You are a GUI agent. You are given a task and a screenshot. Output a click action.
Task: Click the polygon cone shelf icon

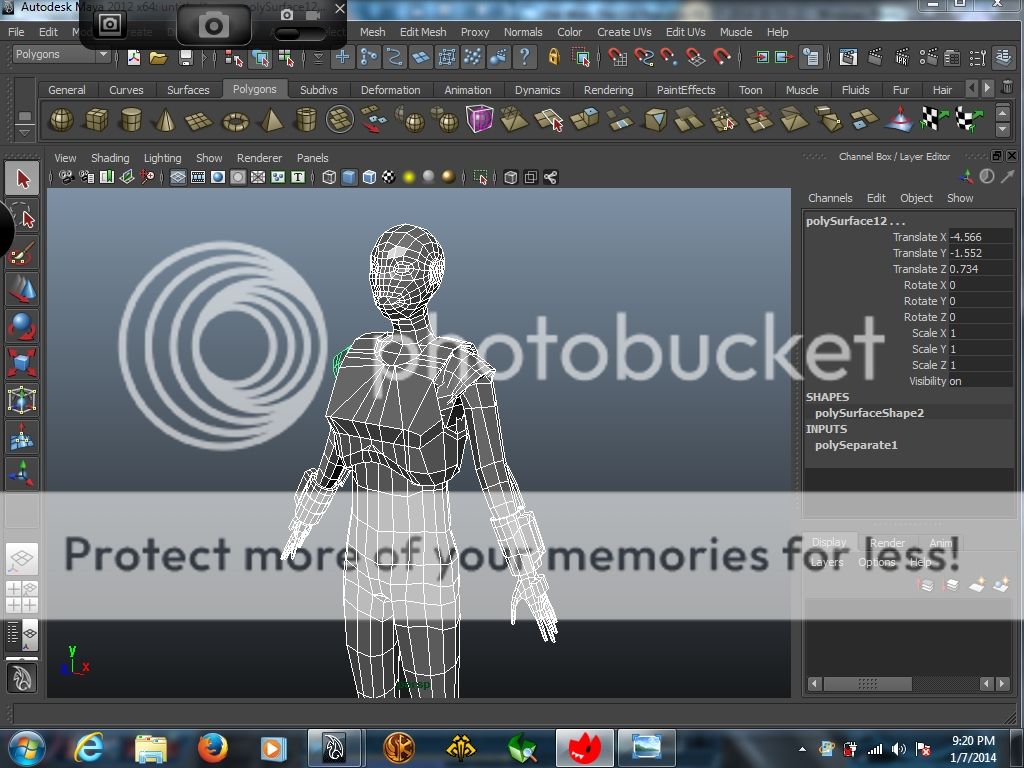pos(165,121)
